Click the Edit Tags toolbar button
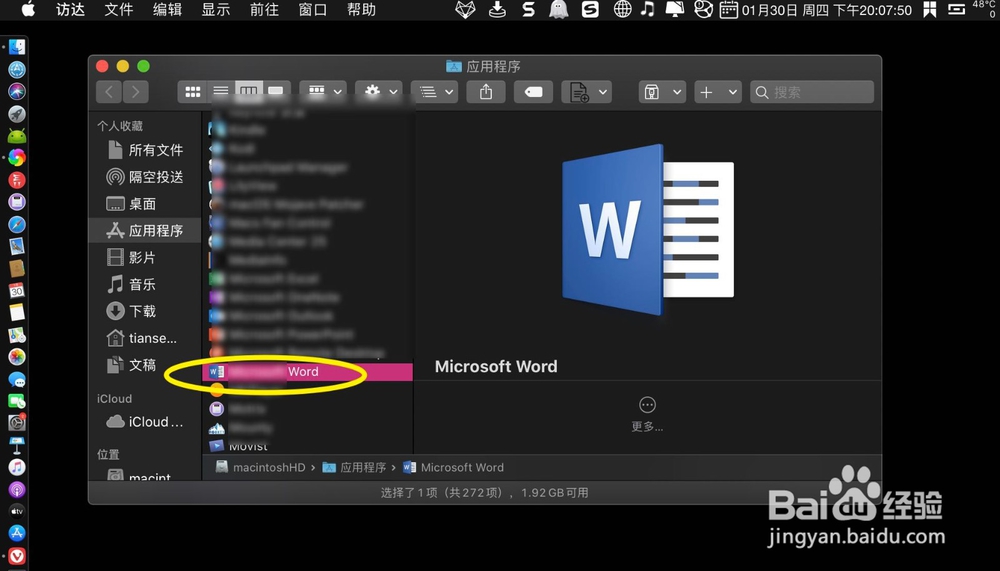The height and width of the screenshot is (571, 1000). pos(533,92)
